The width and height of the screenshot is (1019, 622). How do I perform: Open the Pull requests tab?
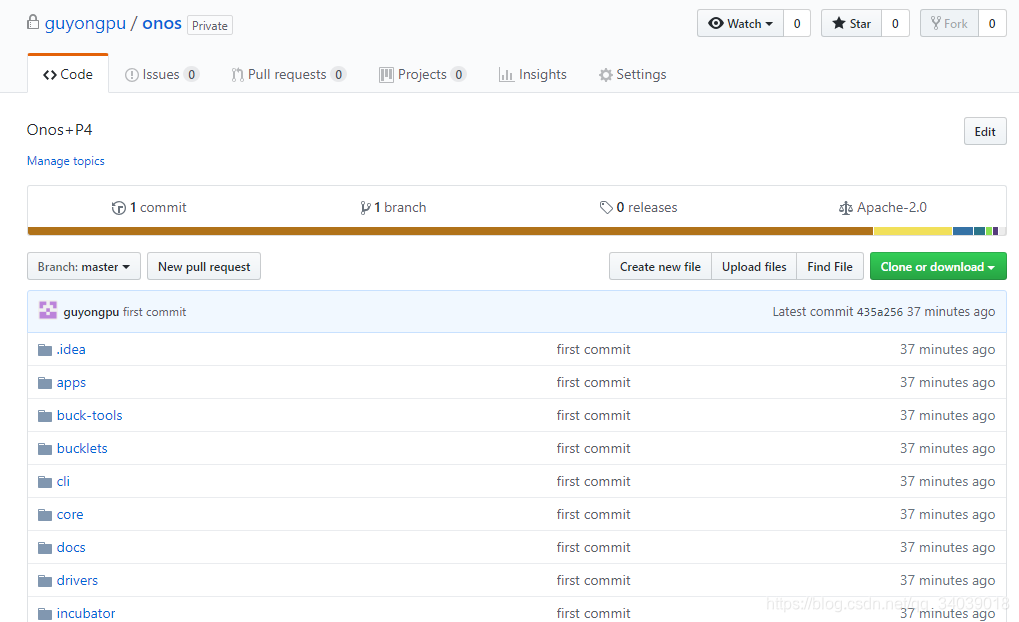[x=288, y=75]
